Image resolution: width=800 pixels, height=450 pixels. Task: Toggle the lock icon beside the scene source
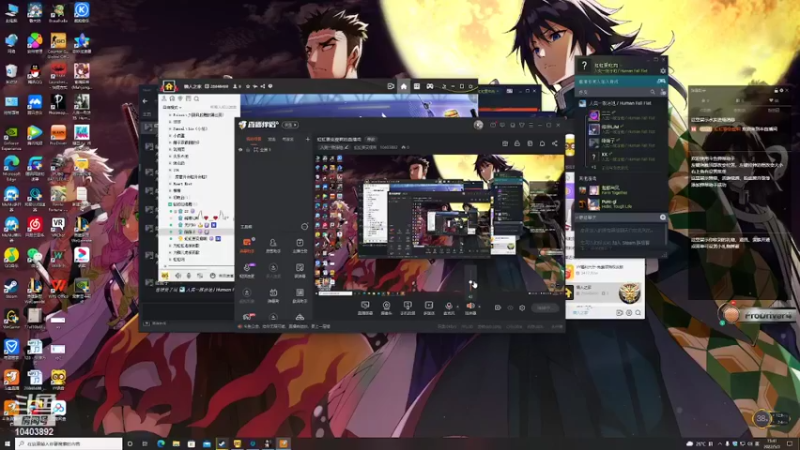click(248, 149)
